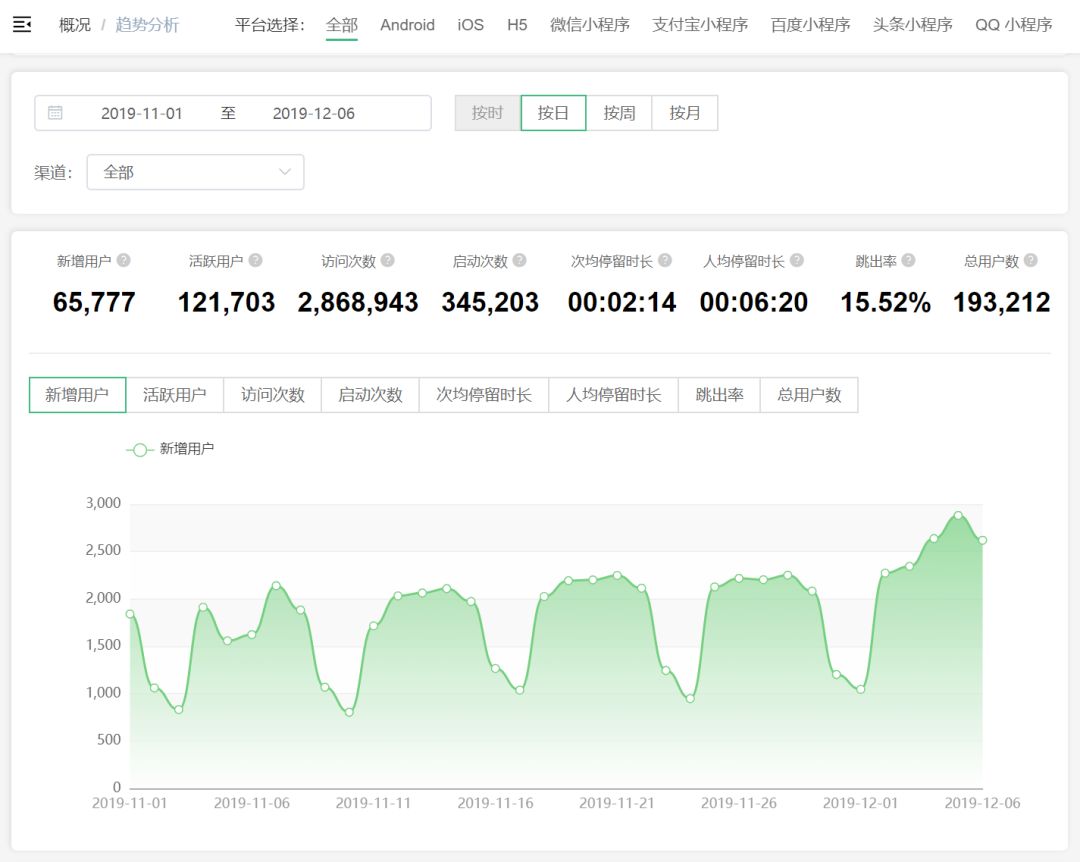Switch chart to 活跃用户 tab
1080x862 pixels.
[x=175, y=395]
